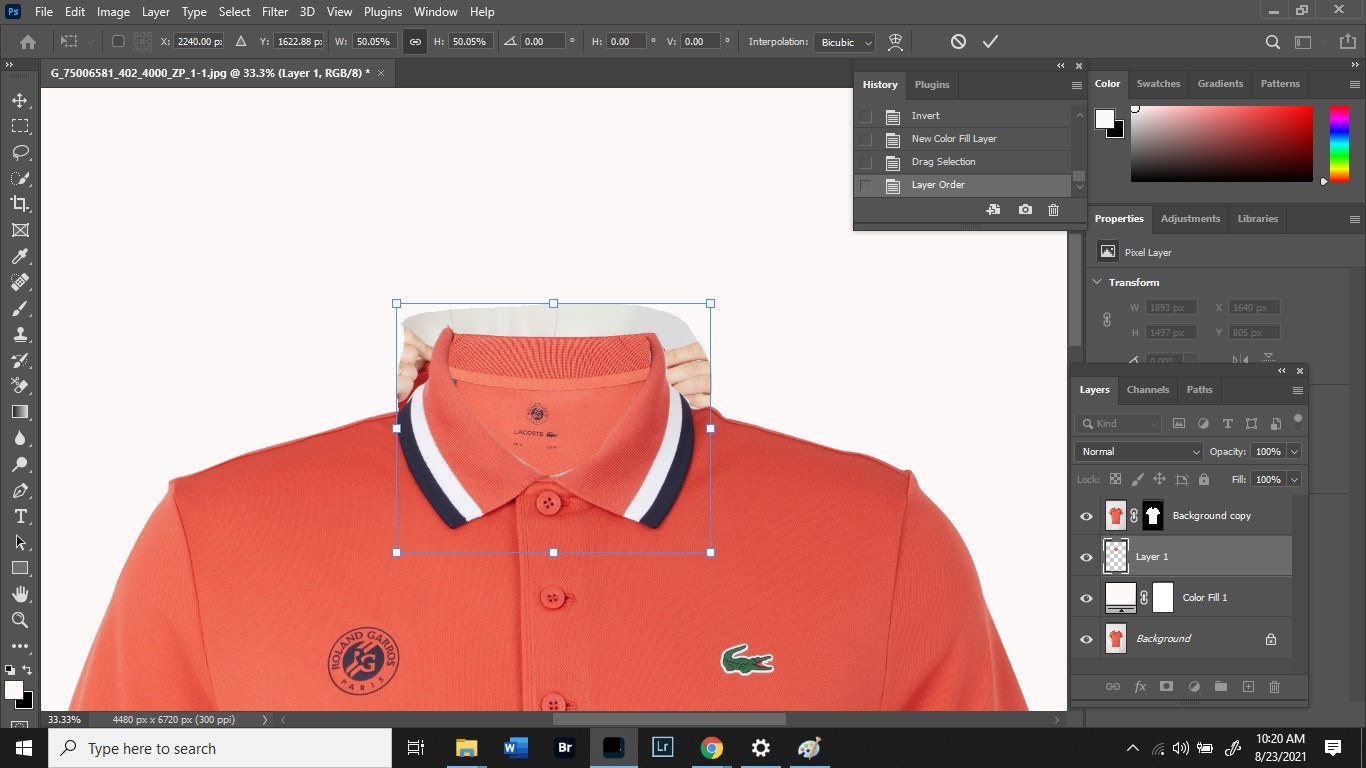Select the Crop tool
Image resolution: width=1366 pixels, height=768 pixels.
pyautogui.click(x=20, y=204)
